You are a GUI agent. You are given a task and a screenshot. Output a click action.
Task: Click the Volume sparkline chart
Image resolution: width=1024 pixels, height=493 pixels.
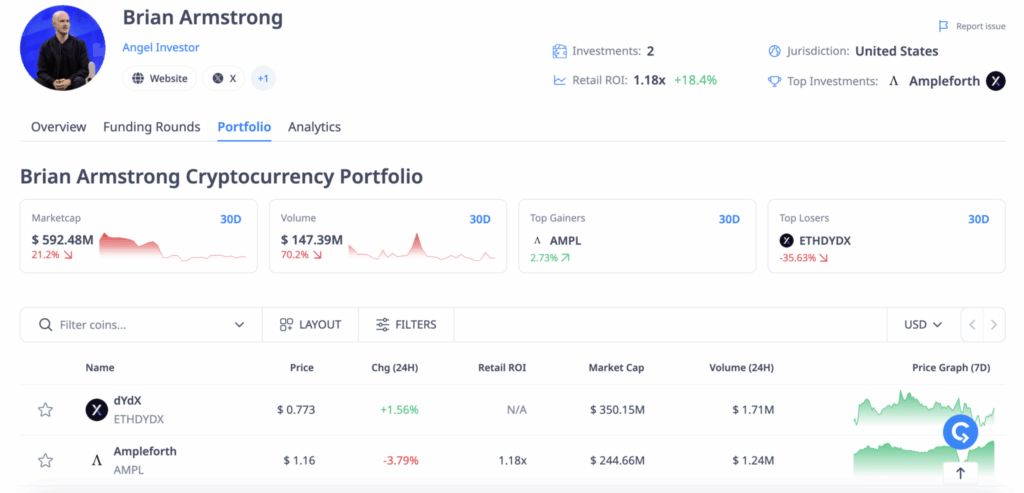[422, 247]
